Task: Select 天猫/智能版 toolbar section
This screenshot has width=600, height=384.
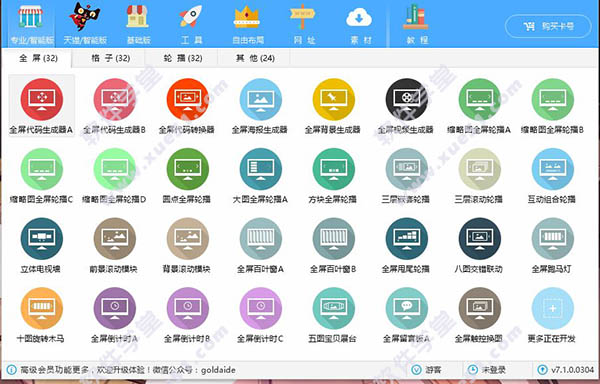Action: tap(85, 24)
